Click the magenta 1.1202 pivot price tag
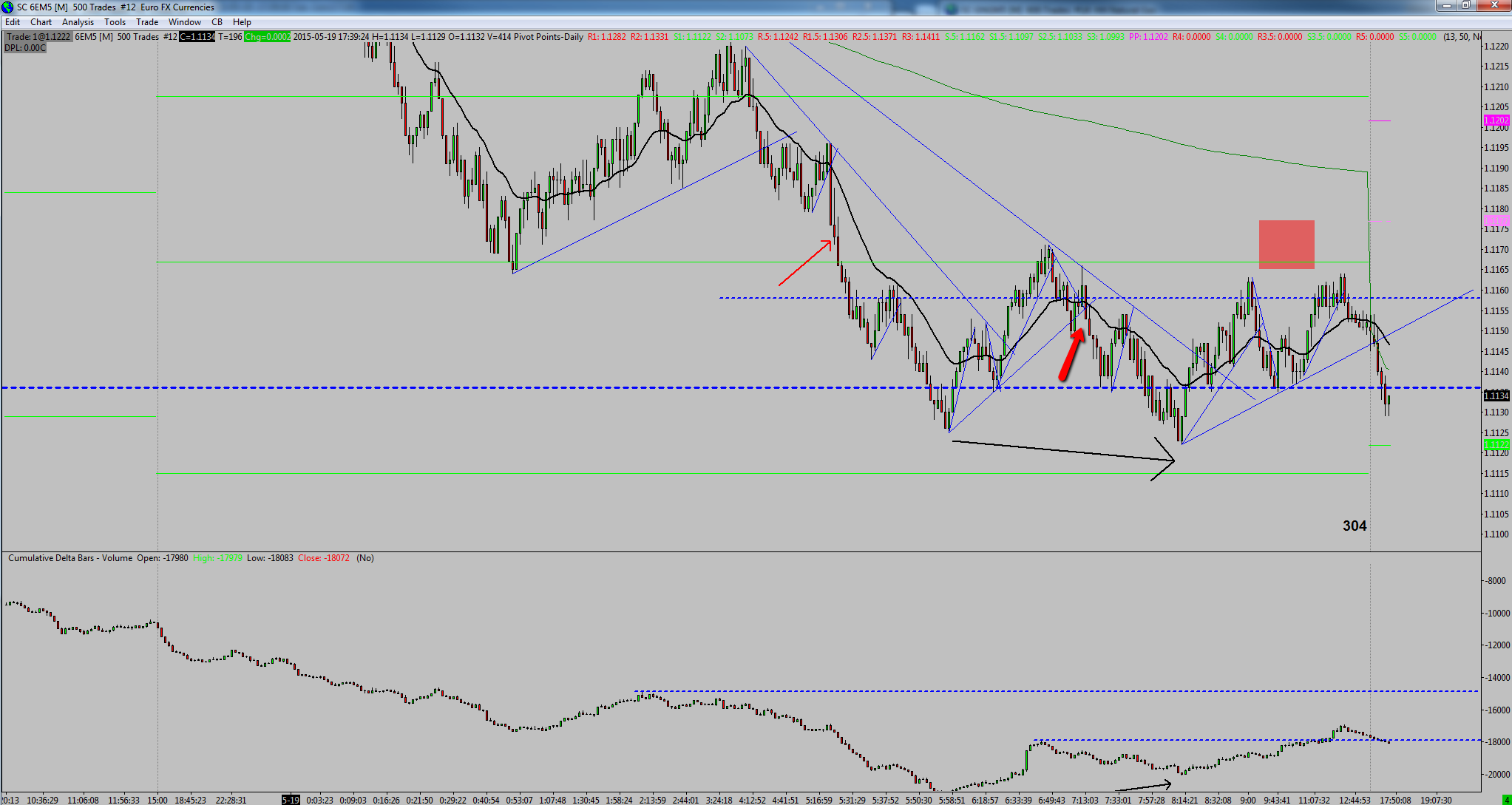Viewport: 1512px width, 805px height. click(1496, 120)
